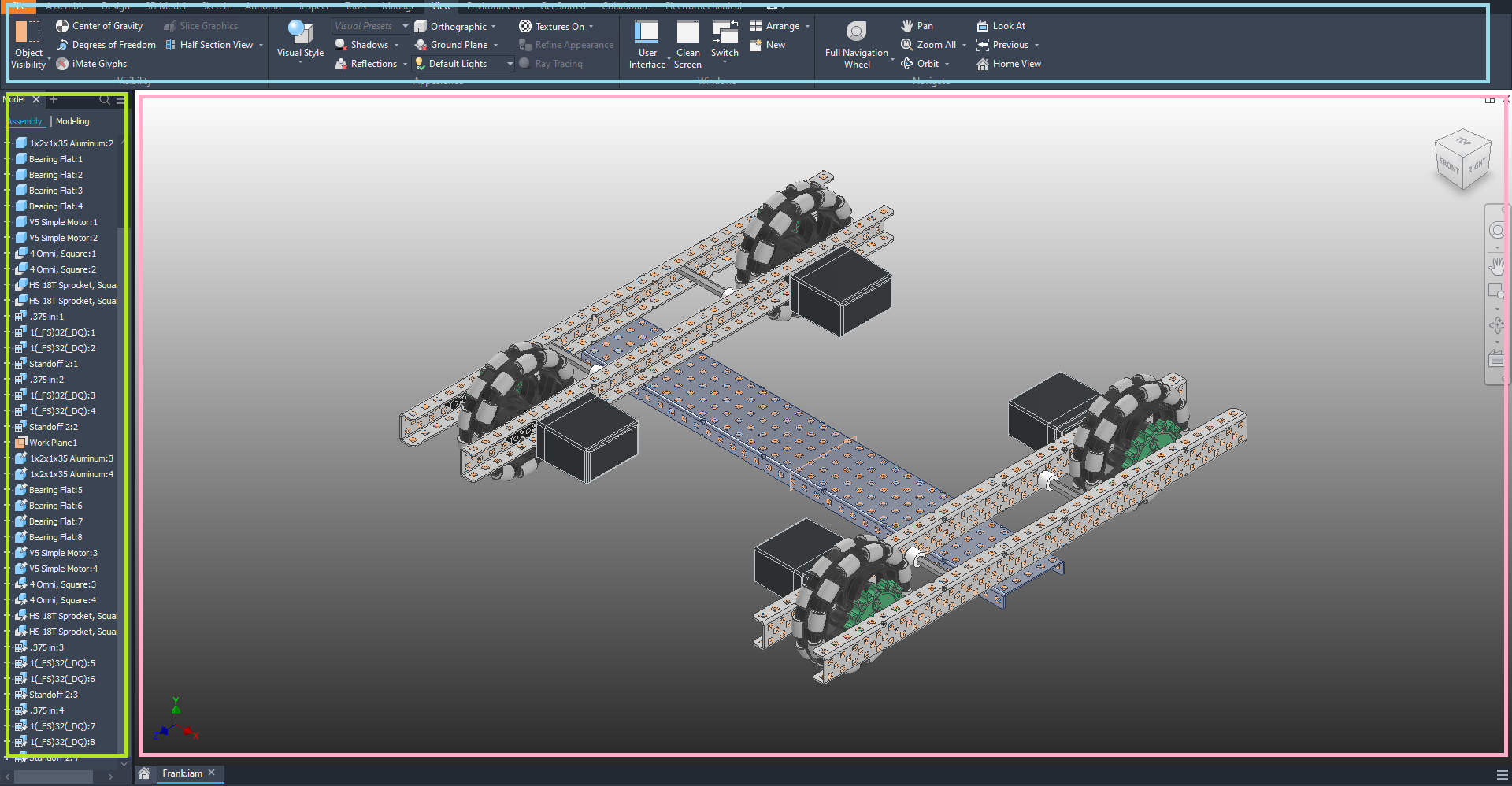Select Bearing Flat:1 in the browser
Screen dimensions: 1512x786
pos(56,159)
